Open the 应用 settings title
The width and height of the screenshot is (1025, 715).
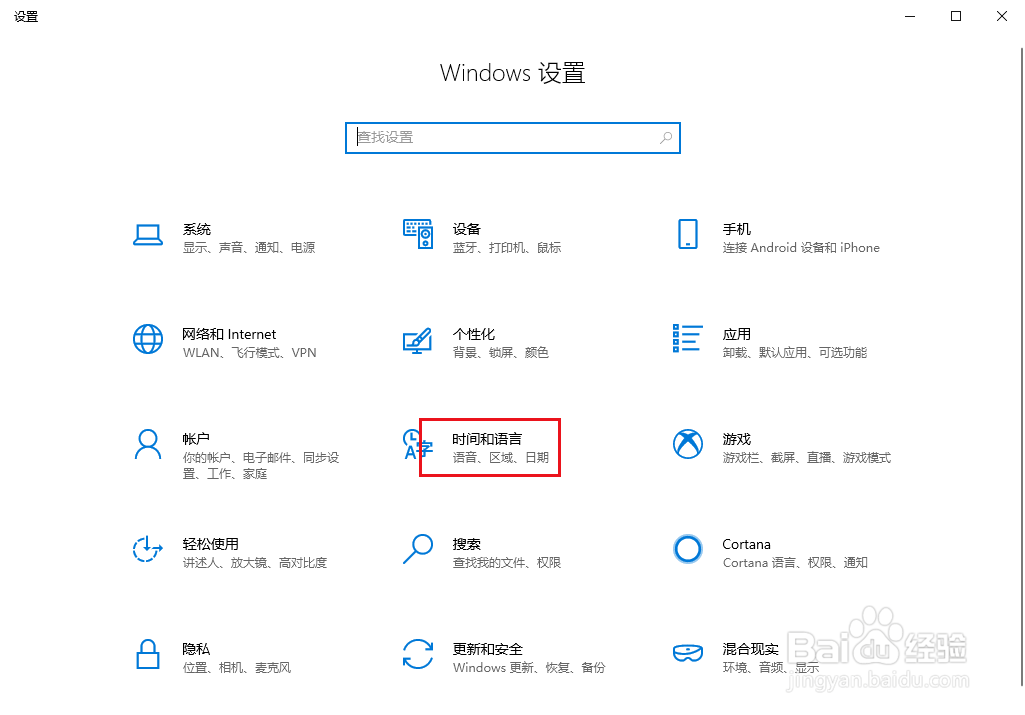[737, 335]
